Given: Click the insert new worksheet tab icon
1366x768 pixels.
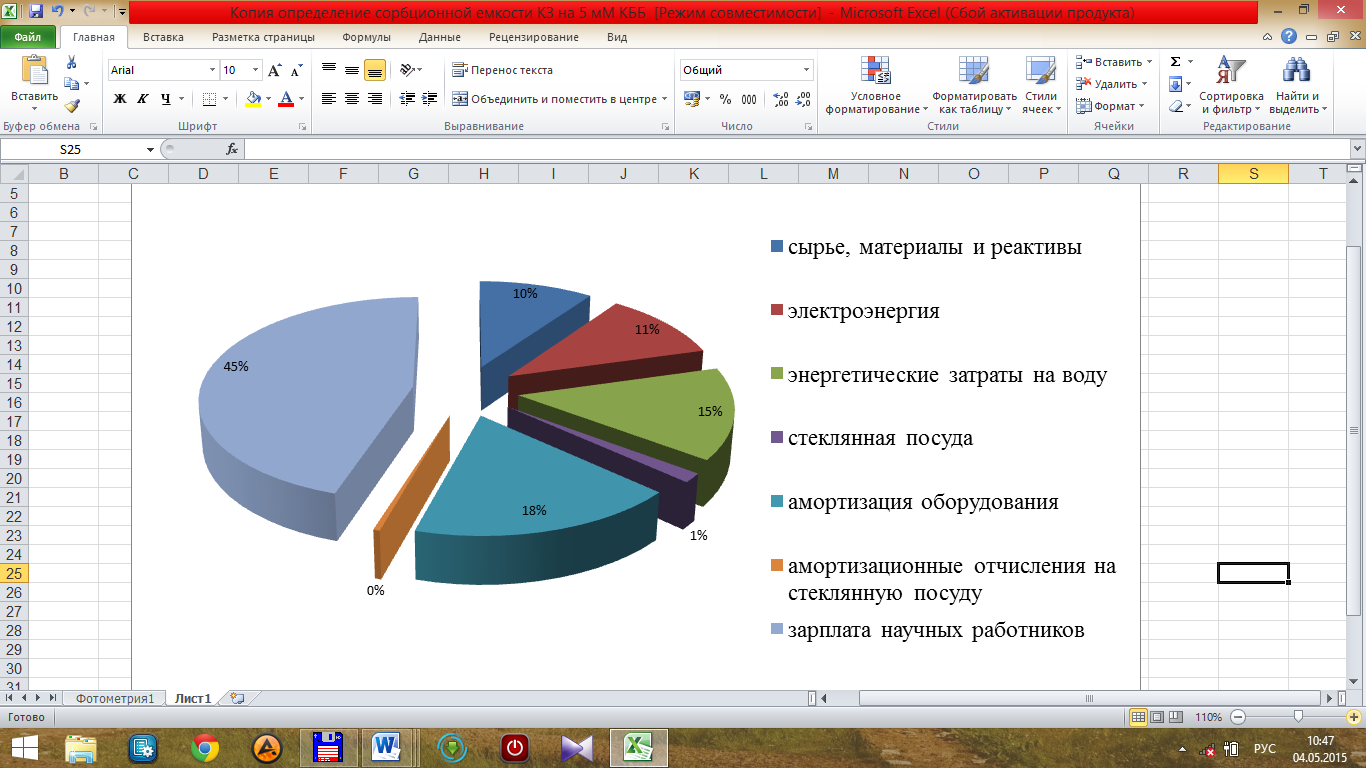Looking at the screenshot, I should point(237,698).
